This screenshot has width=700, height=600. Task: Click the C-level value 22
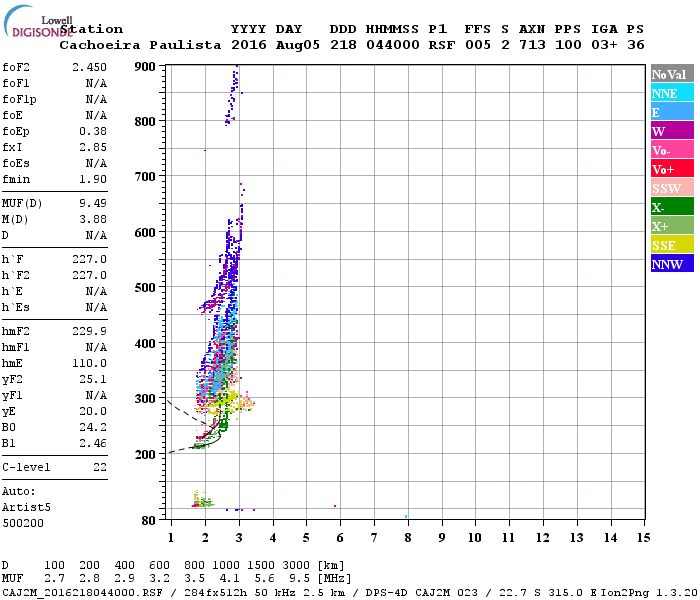100,467
